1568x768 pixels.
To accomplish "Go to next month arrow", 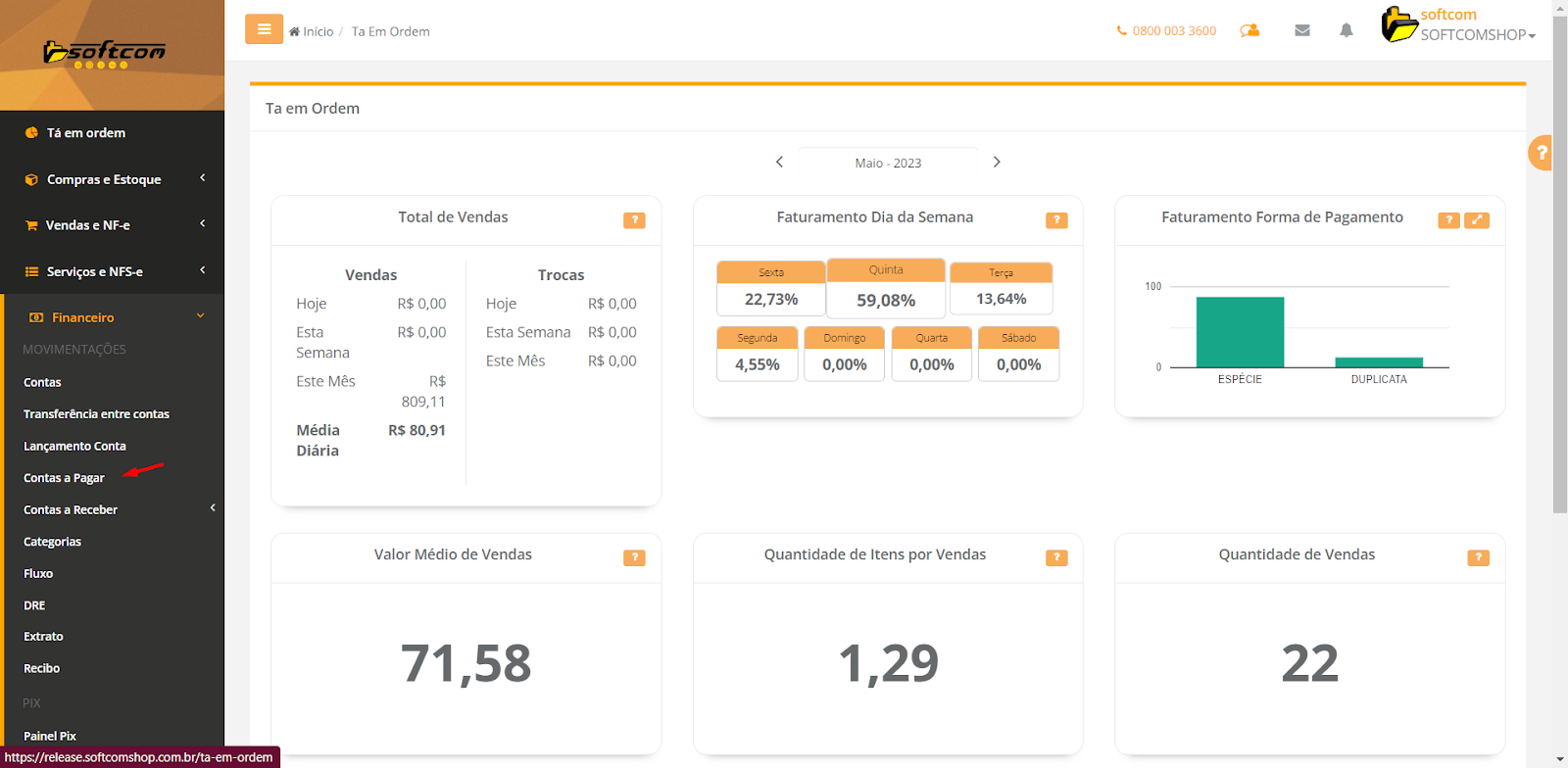I will pos(997,163).
